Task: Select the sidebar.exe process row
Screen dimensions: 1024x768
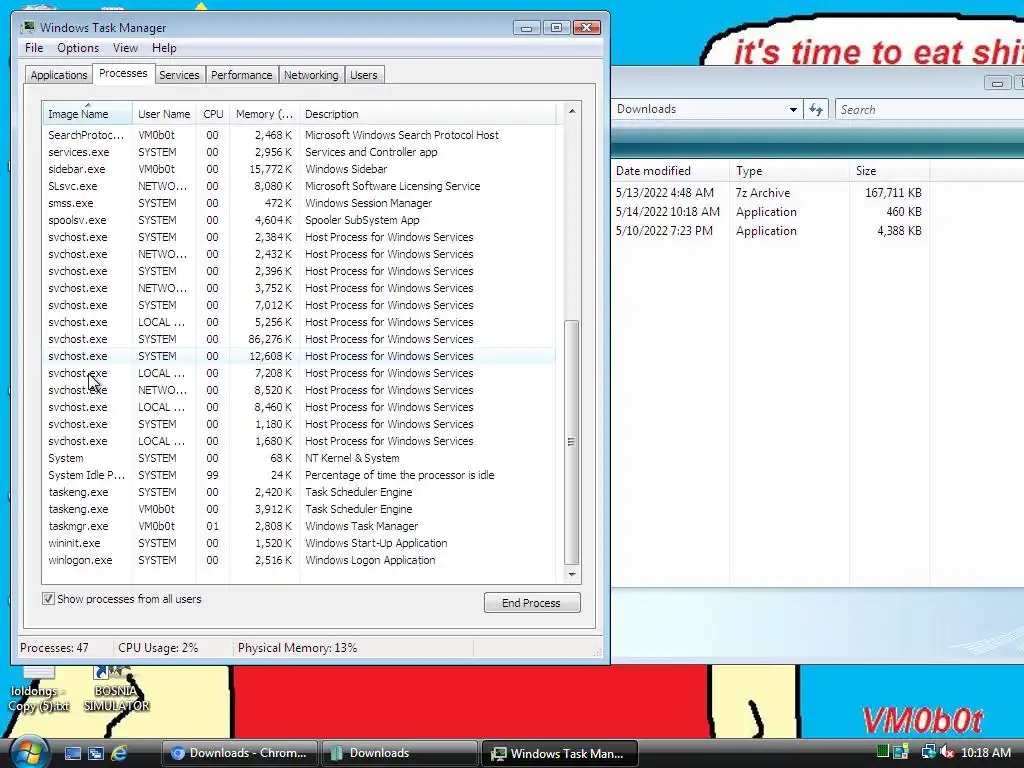Action: (x=299, y=169)
